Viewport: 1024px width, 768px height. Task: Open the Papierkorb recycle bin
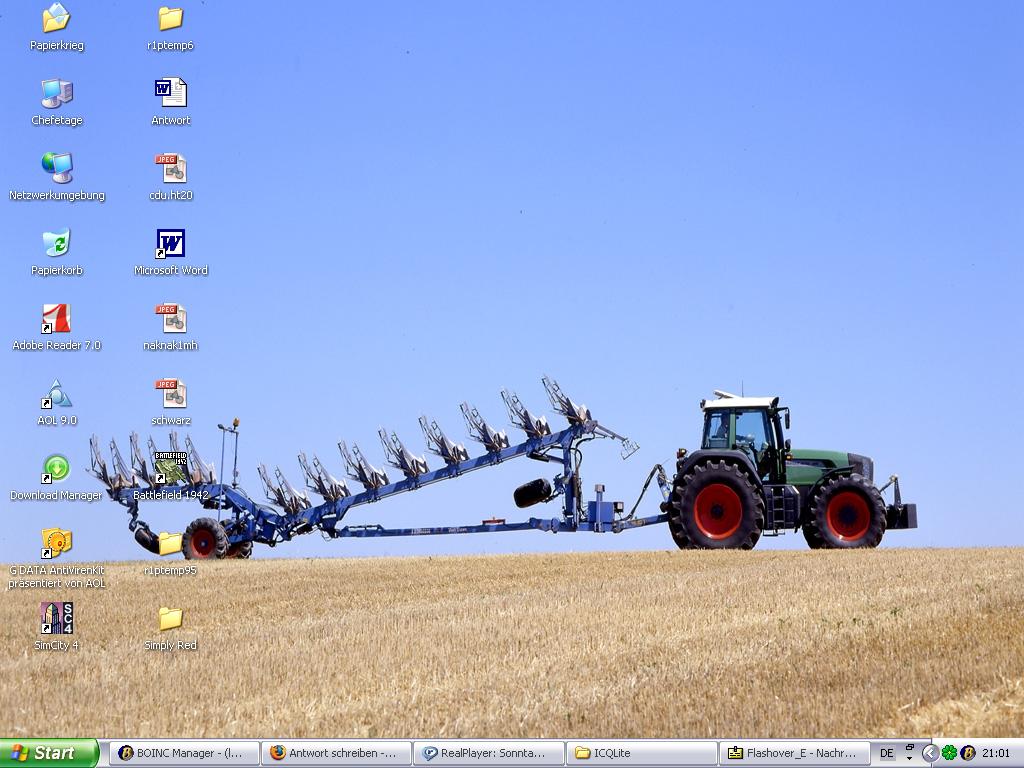pos(56,243)
